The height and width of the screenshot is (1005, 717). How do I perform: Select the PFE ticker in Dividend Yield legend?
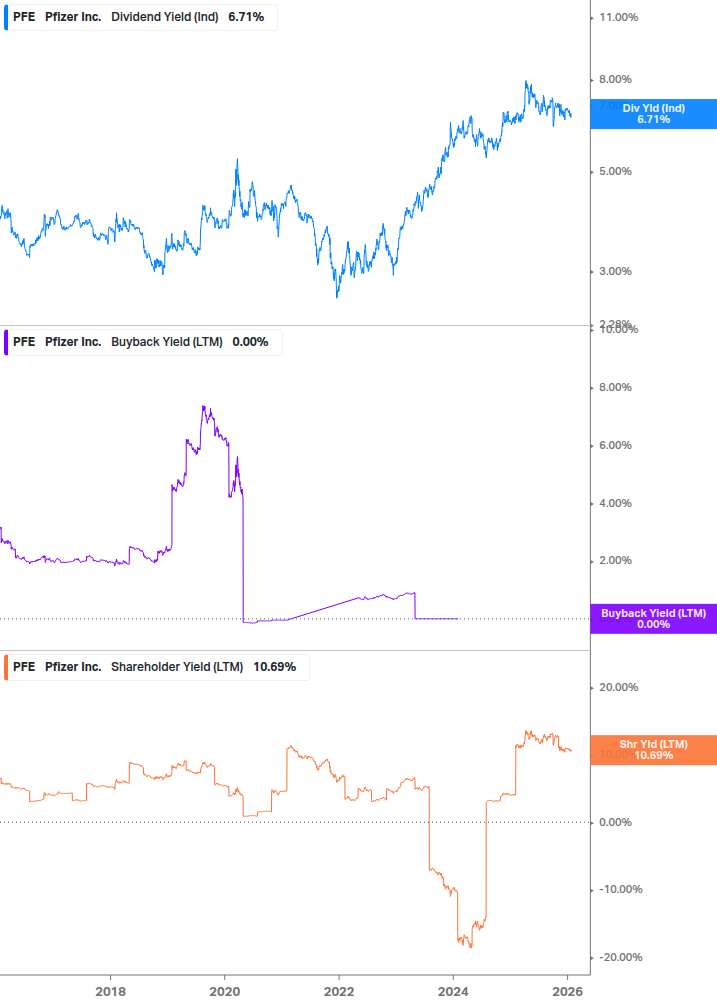click(24, 17)
